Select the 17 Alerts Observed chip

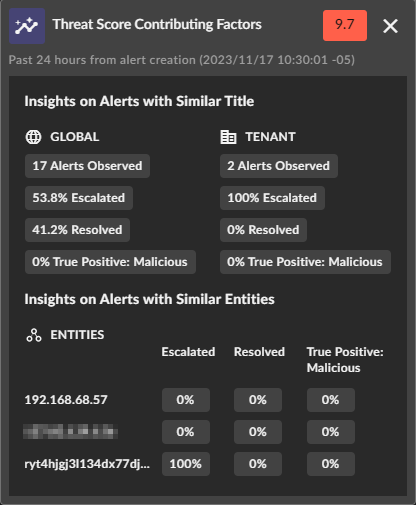pyautogui.click(x=87, y=166)
